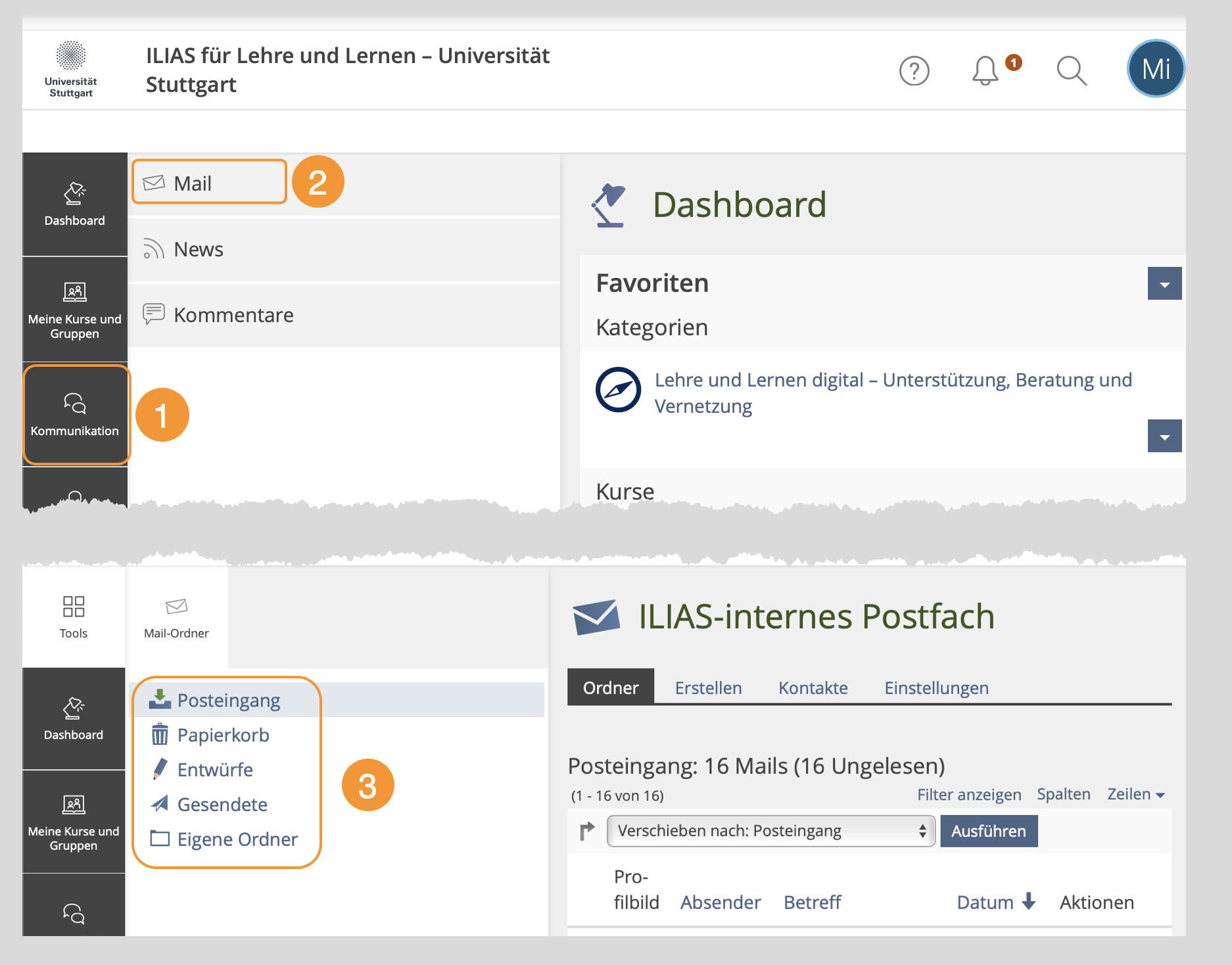Screen dimensions: 1232x965
Task: Switch to the Kontakte tab
Action: pyautogui.click(x=813, y=688)
